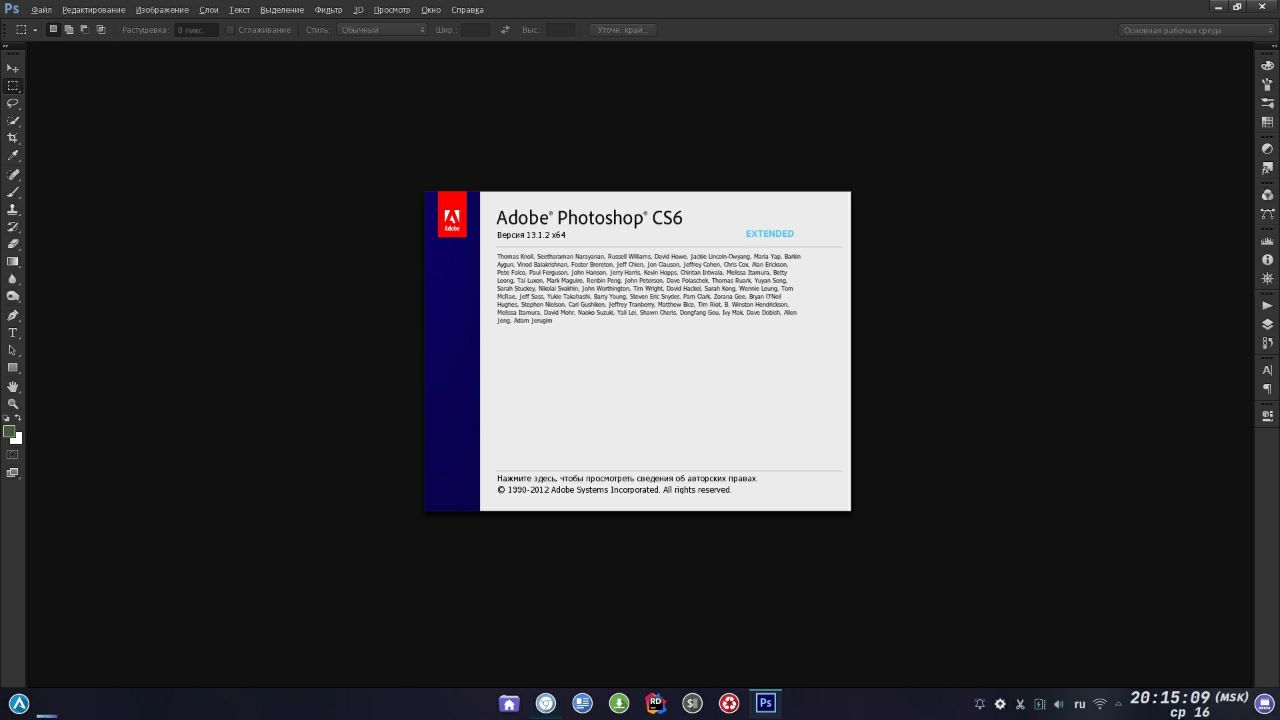Select the Move tool

tap(13, 68)
